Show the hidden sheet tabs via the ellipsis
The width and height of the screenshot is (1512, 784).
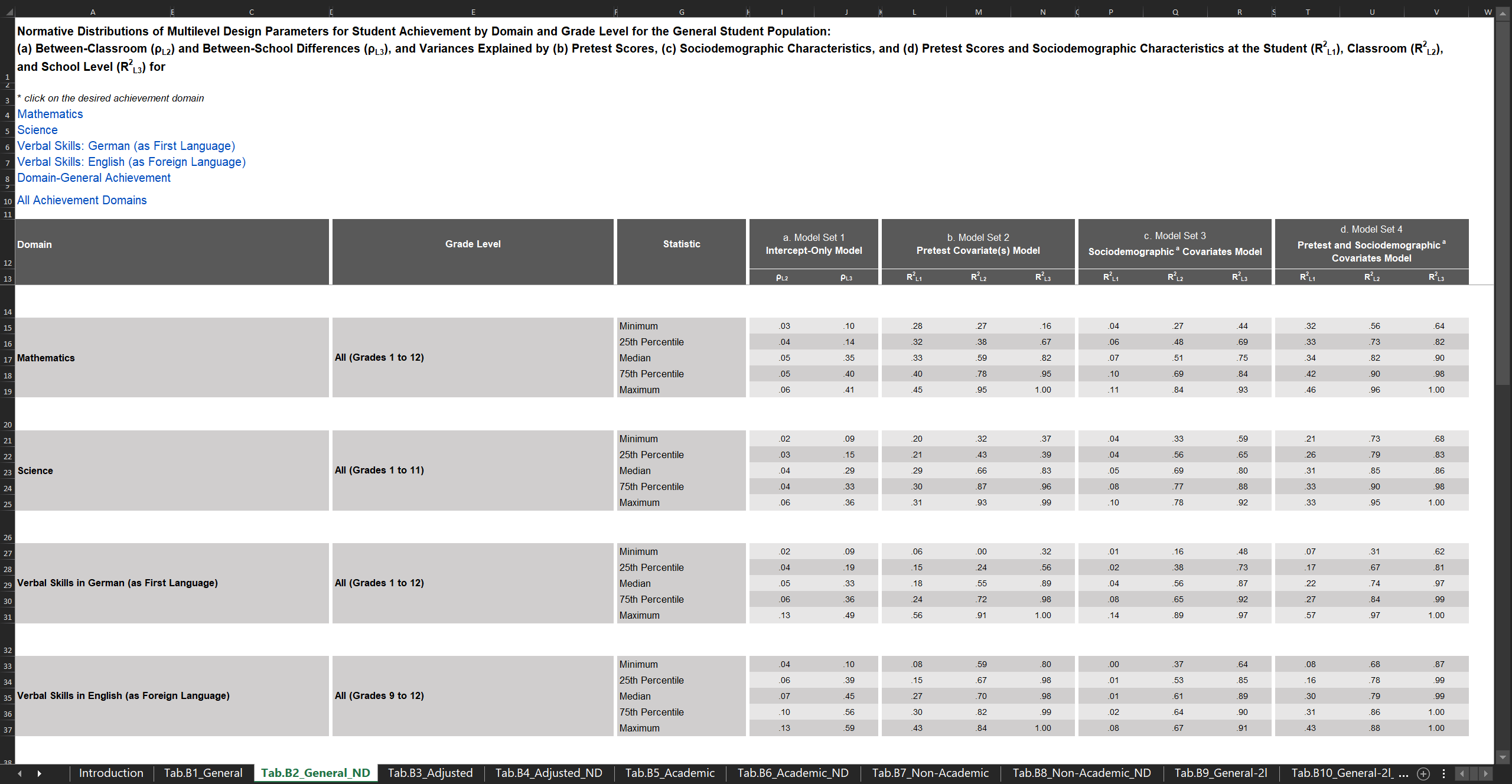click(x=1404, y=773)
